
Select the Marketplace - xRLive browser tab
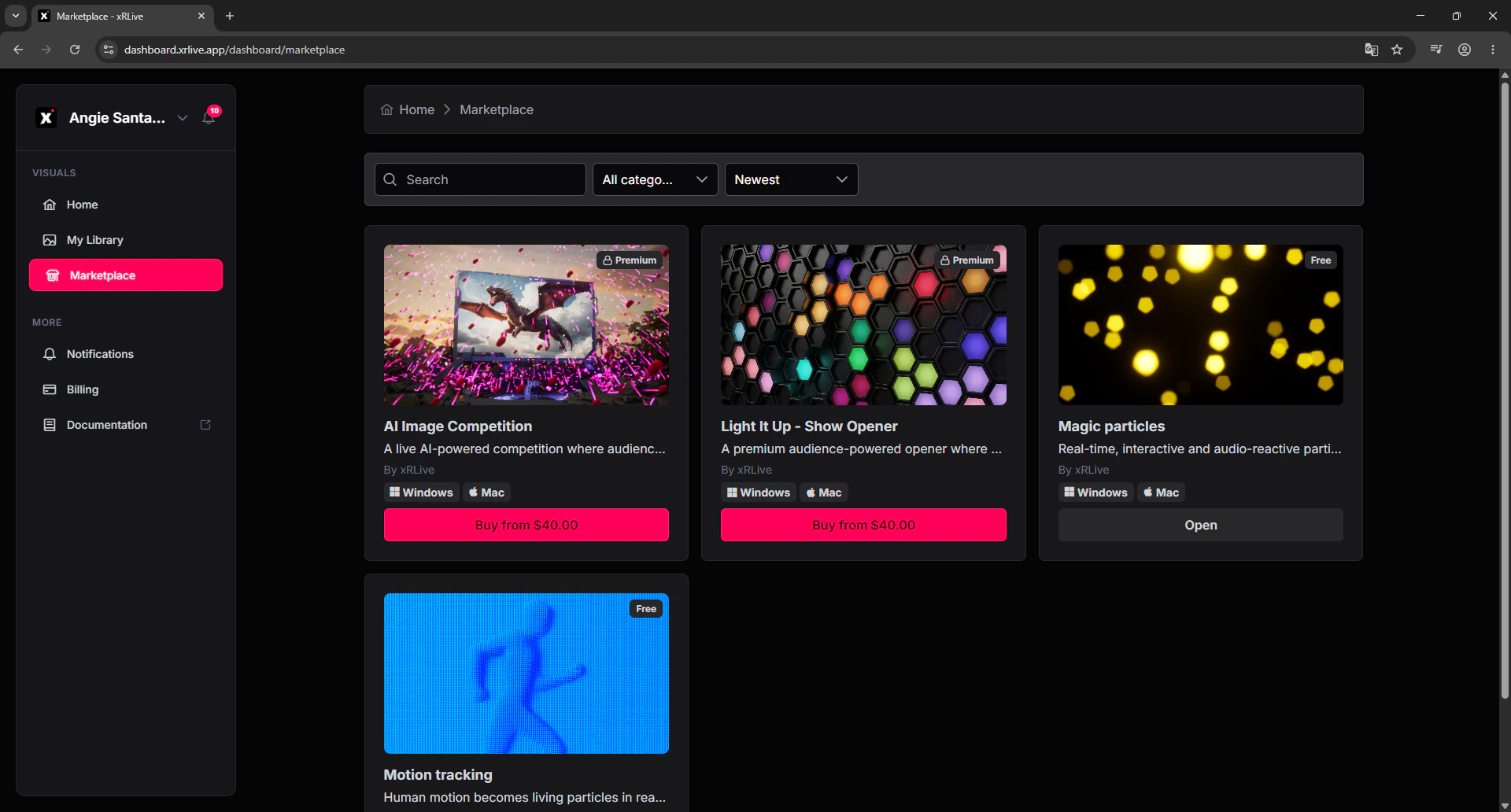122,16
